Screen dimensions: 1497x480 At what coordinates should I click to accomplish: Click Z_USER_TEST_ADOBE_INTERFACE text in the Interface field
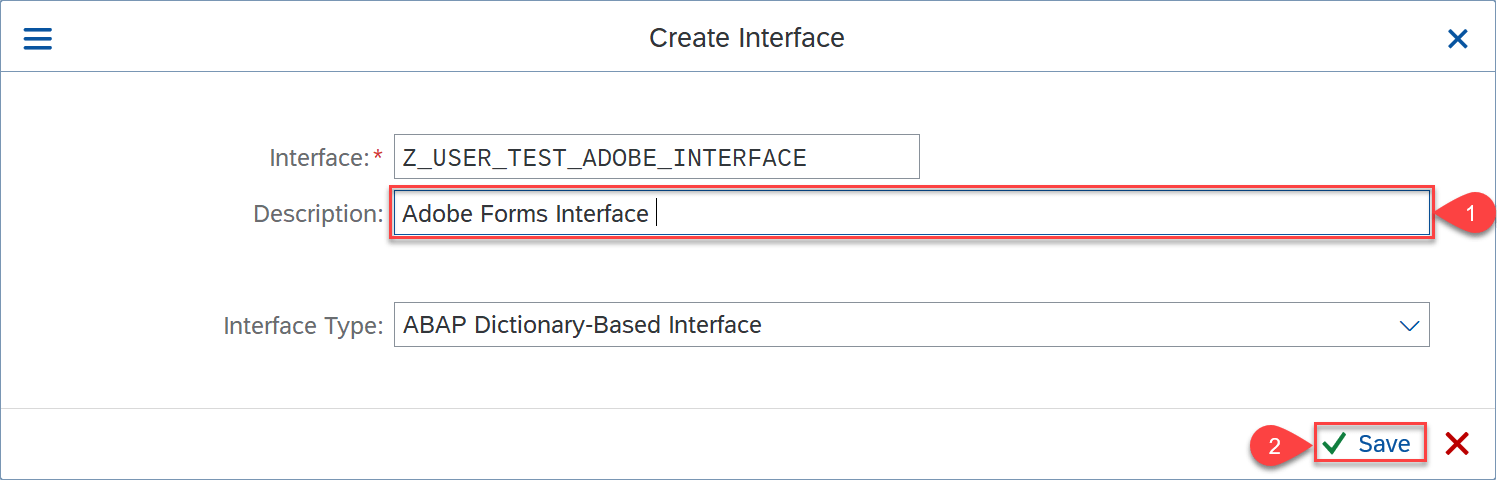(604, 158)
